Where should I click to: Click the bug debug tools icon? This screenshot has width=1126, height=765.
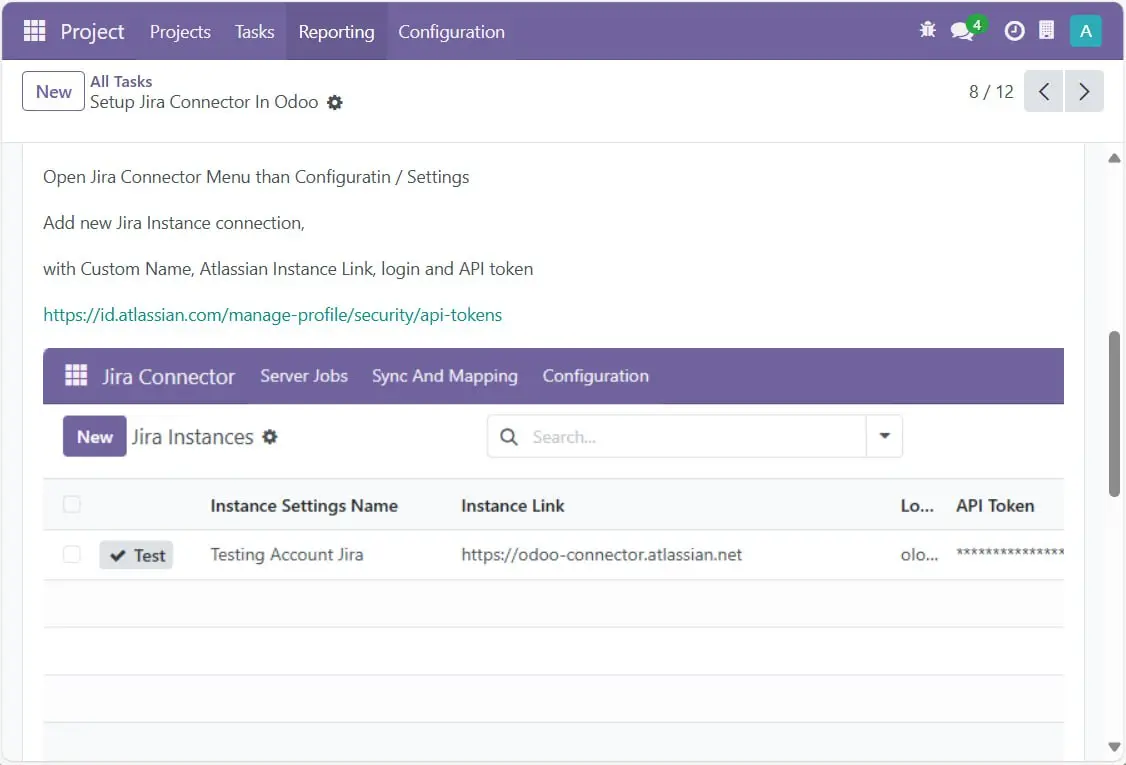[927, 30]
